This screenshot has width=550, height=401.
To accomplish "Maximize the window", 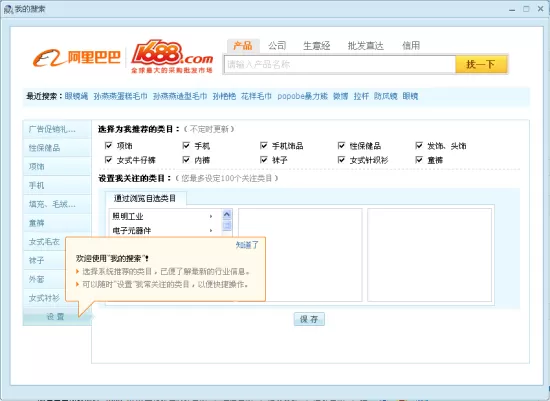I will [526, 9].
